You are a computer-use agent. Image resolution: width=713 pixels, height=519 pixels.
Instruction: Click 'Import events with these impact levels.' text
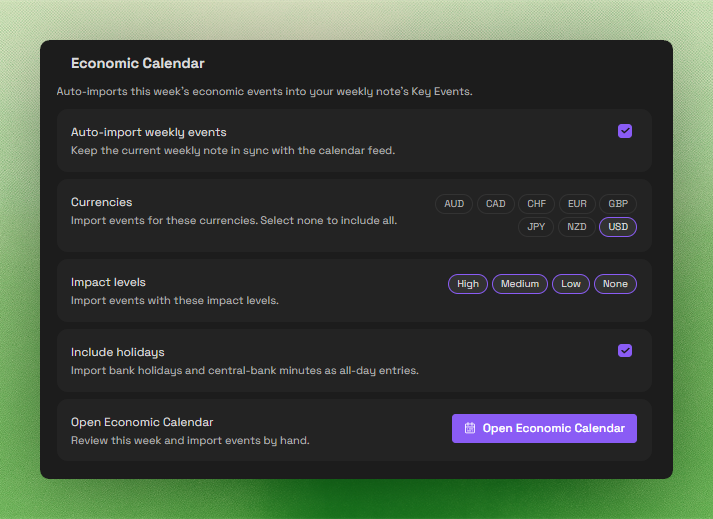[175, 300]
